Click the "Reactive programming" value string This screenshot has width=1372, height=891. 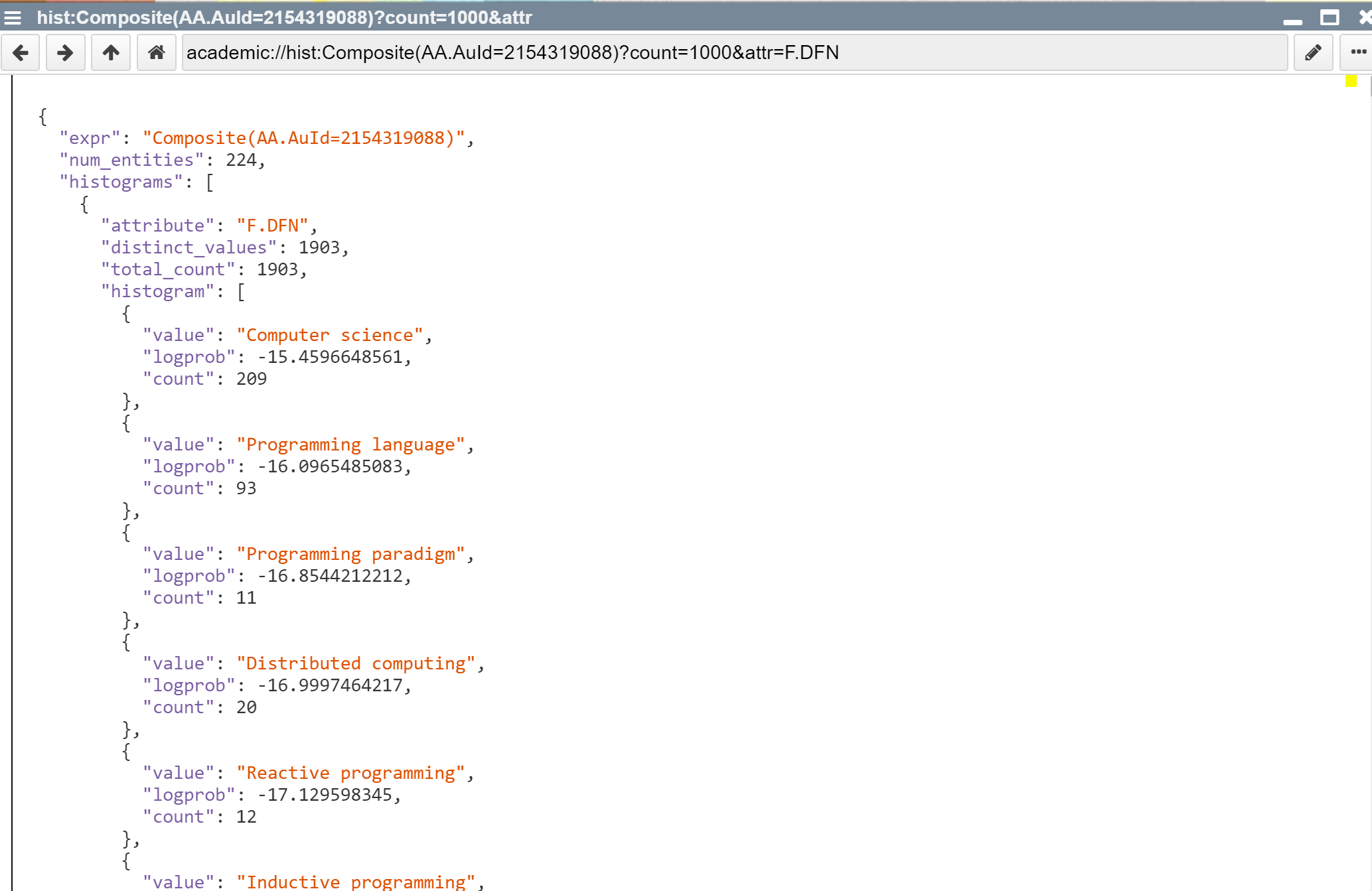(x=350, y=773)
